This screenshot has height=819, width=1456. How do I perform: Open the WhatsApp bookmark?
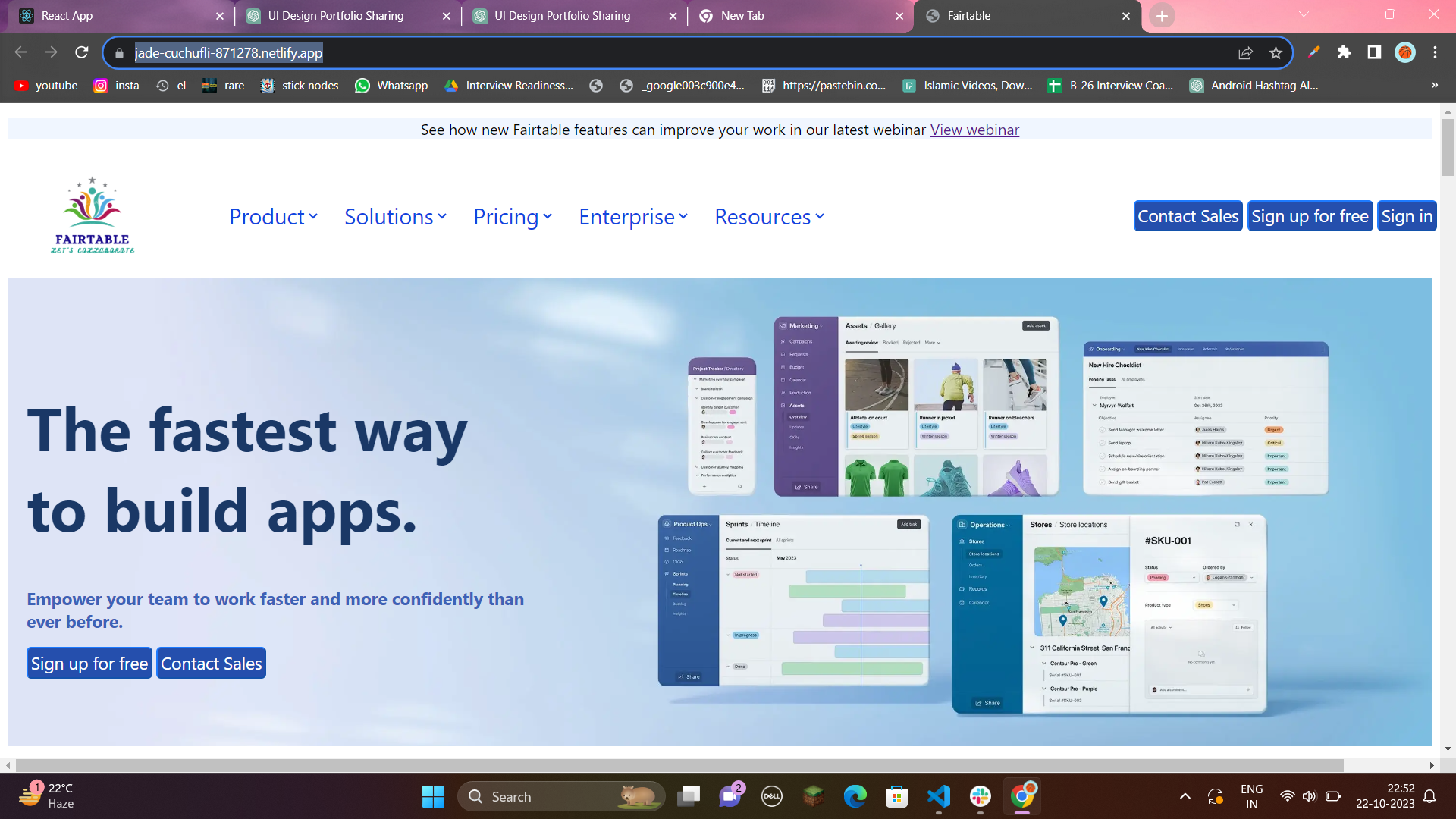coord(391,86)
